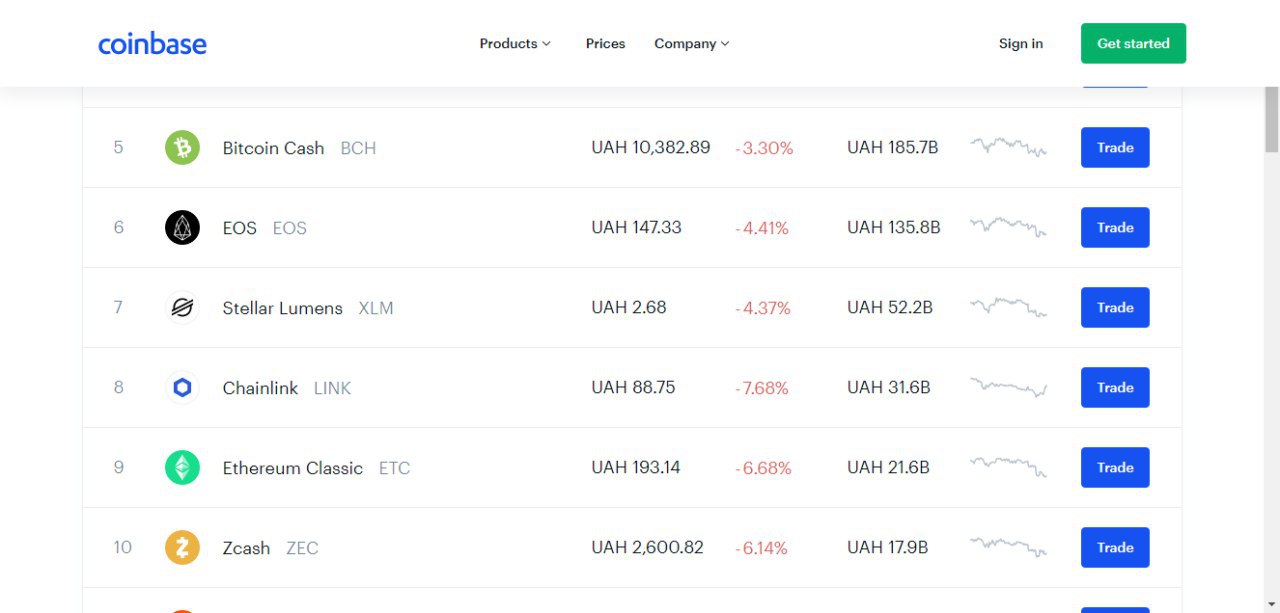
Task: Open the Prices menu item
Action: (x=605, y=44)
